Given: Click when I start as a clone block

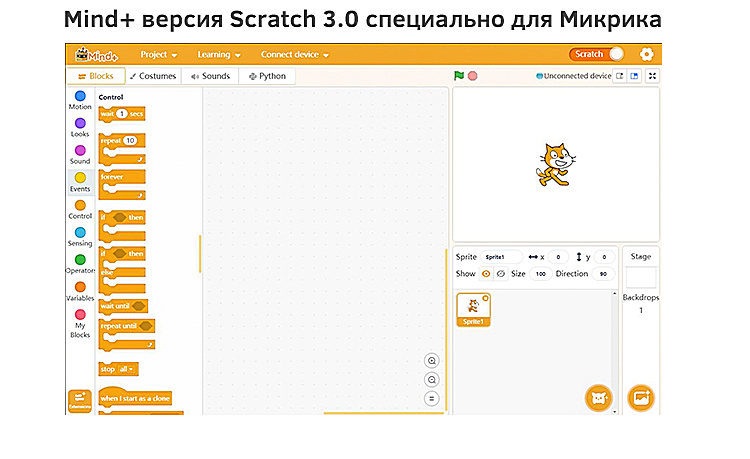Looking at the screenshot, I should (135, 398).
